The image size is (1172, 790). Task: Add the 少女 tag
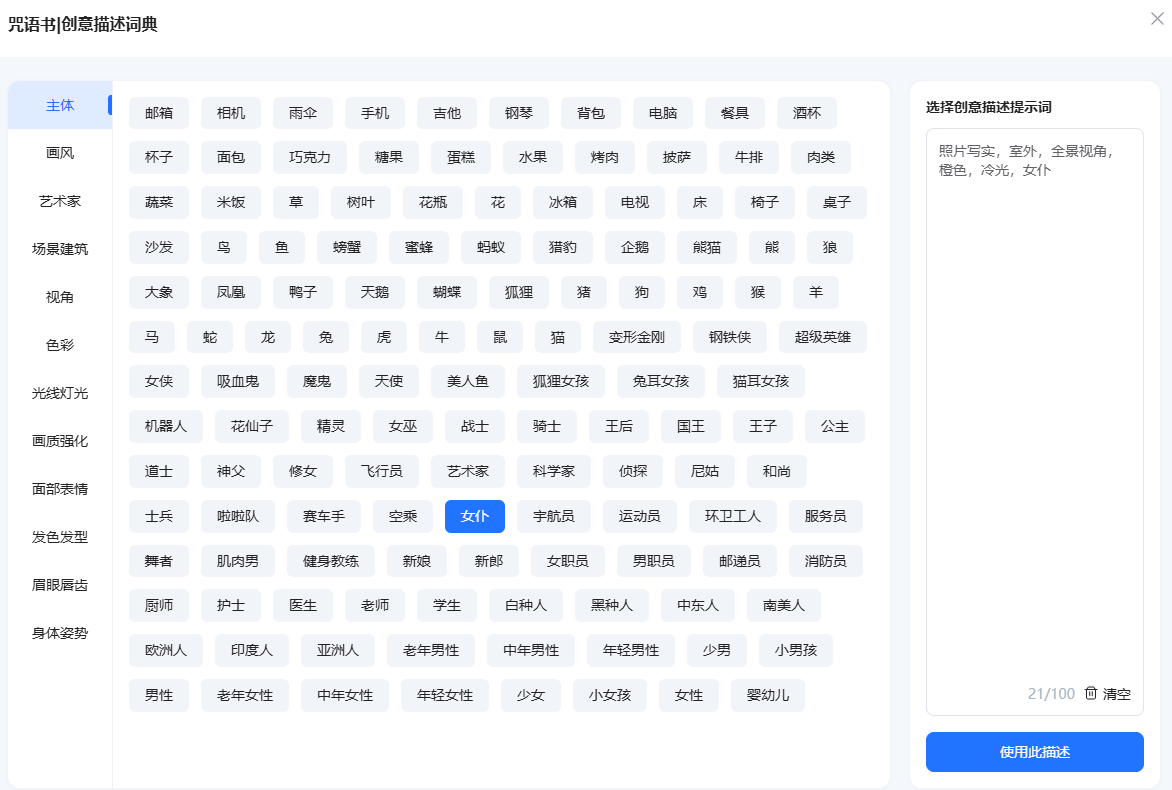pos(531,695)
